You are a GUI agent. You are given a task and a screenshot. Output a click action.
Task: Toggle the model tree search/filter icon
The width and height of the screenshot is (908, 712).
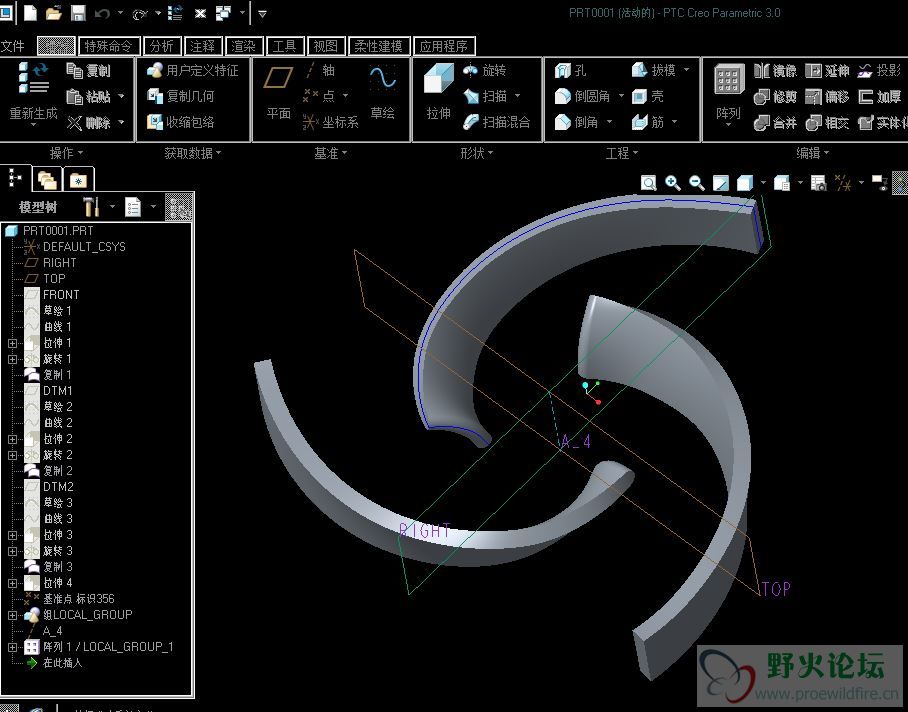(x=179, y=207)
